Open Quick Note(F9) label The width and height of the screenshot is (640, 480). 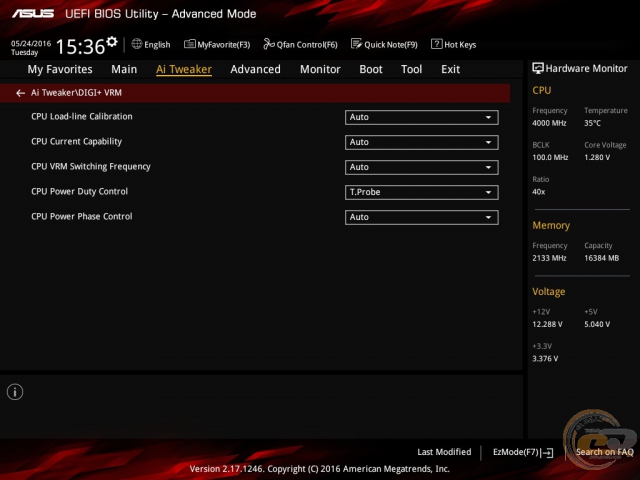(391, 44)
